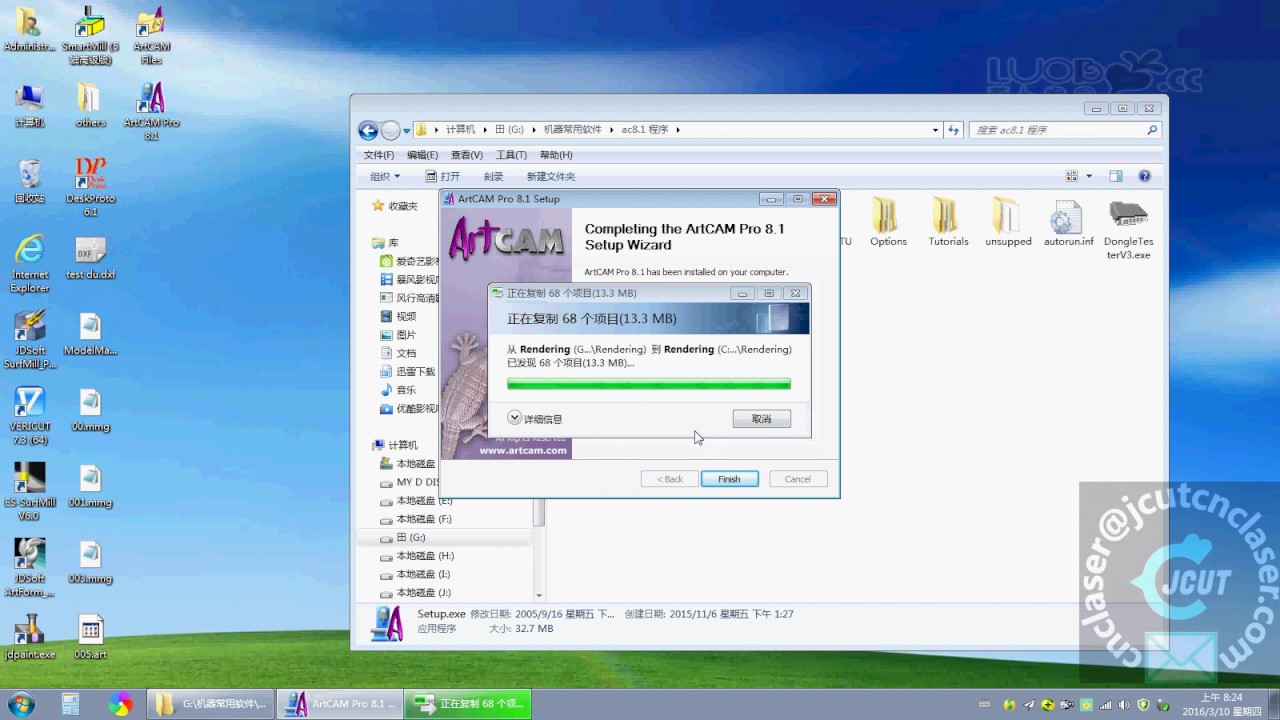Click the Burn toolbar button

coord(493,176)
